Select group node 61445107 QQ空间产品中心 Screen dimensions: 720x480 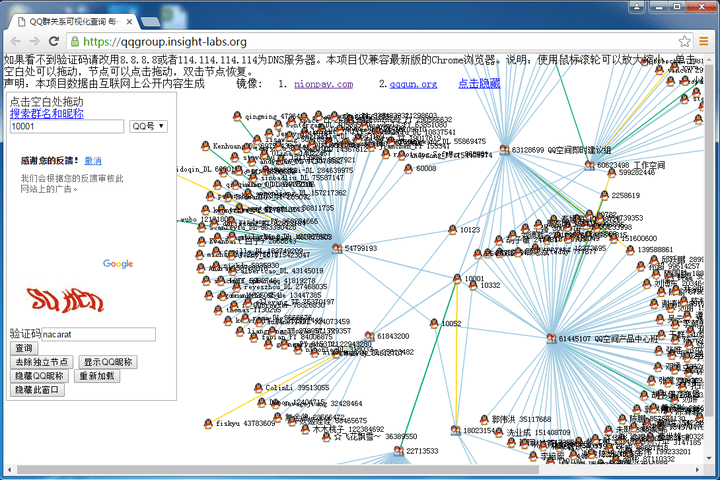[x=551, y=339]
